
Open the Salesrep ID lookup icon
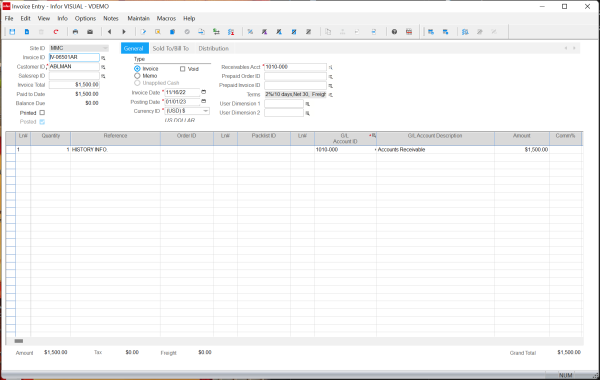point(103,76)
